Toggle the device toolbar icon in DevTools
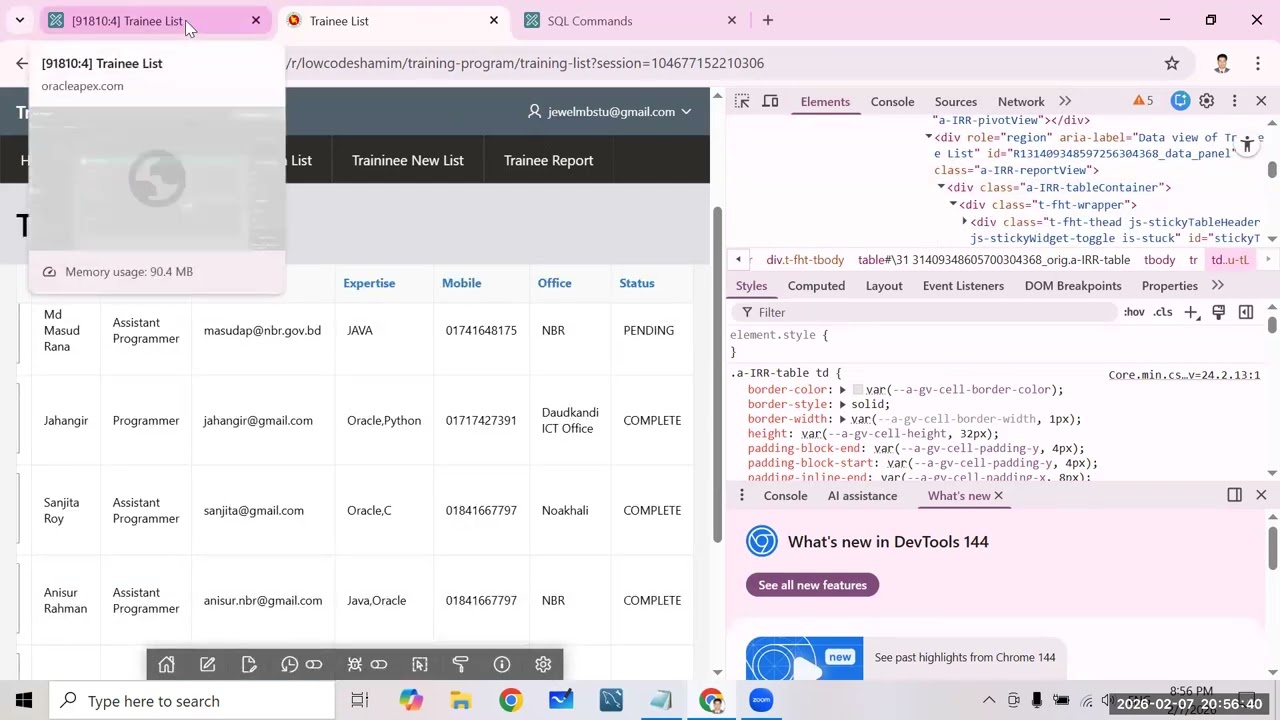Viewport: 1280px width, 720px height. (770, 101)
